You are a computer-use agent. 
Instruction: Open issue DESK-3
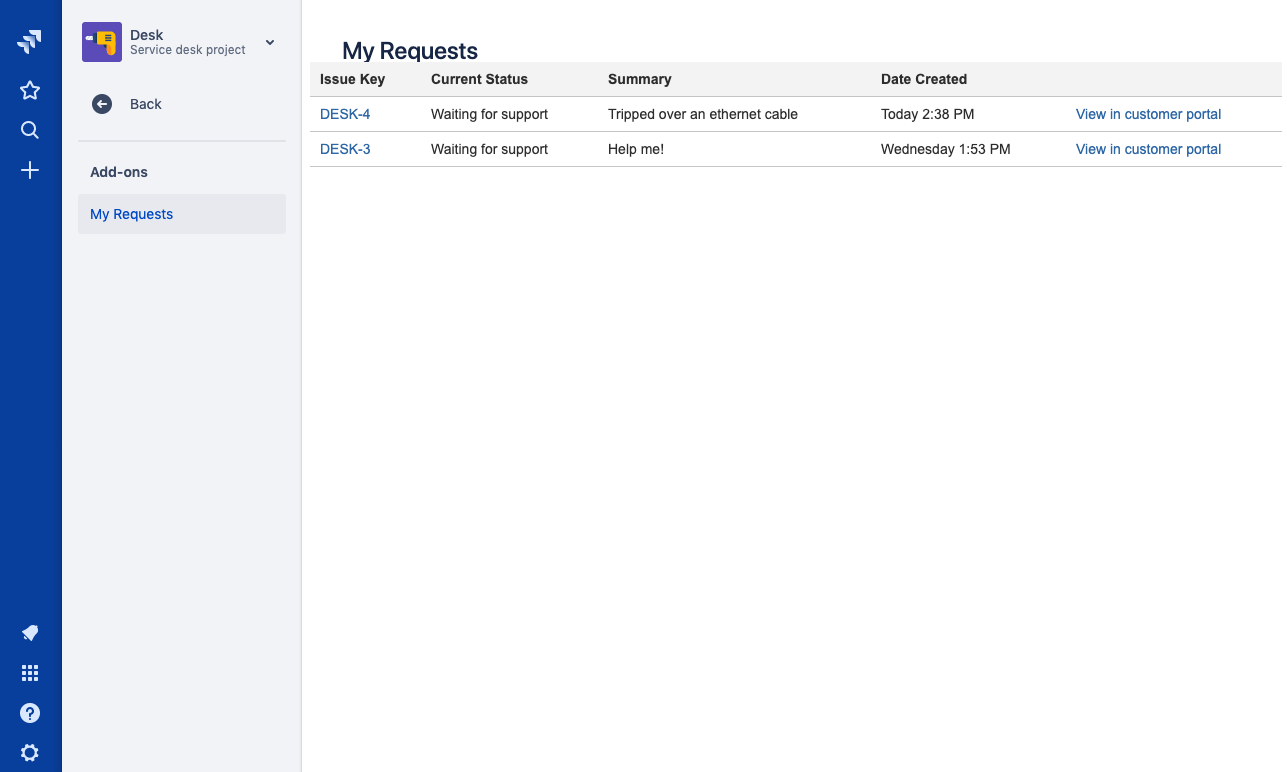tap(344, 149)
